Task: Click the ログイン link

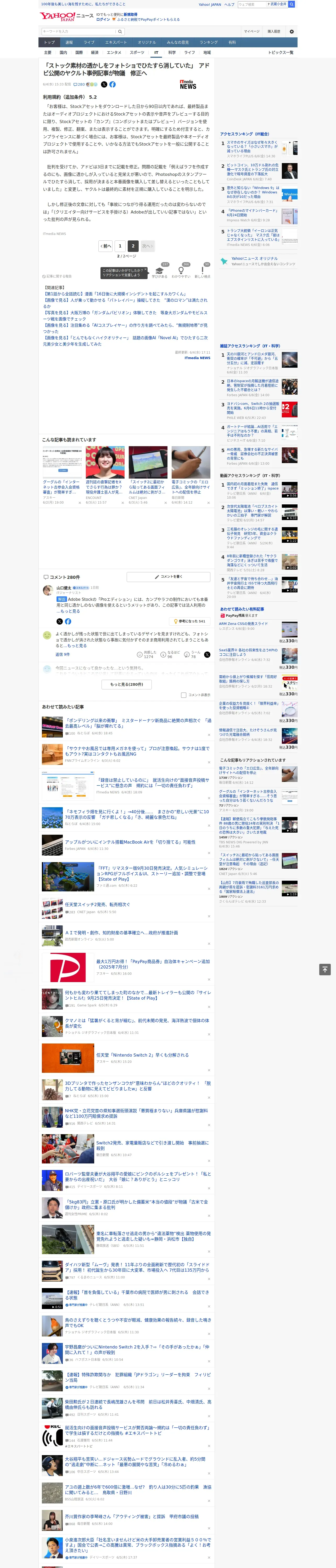Action: click(103, 20)
